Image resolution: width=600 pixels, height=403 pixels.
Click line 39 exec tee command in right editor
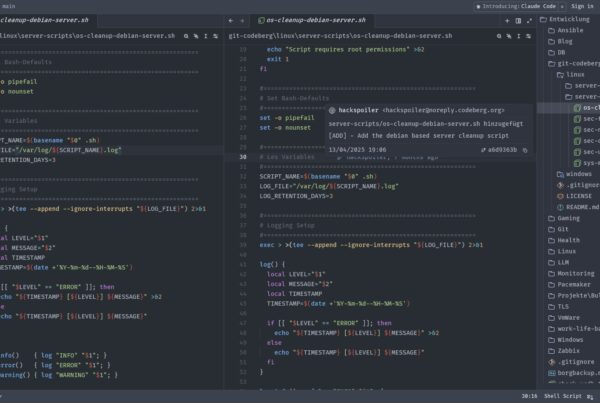click(x=371, y=245)
